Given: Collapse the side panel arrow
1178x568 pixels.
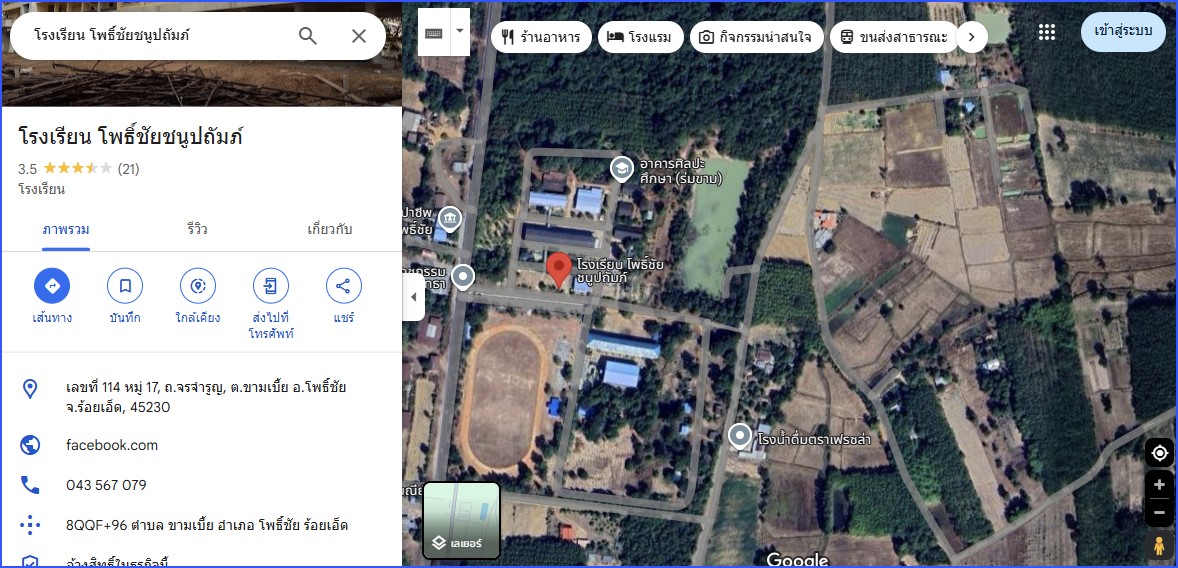Looking at the screenshot, I should (413, 297).
